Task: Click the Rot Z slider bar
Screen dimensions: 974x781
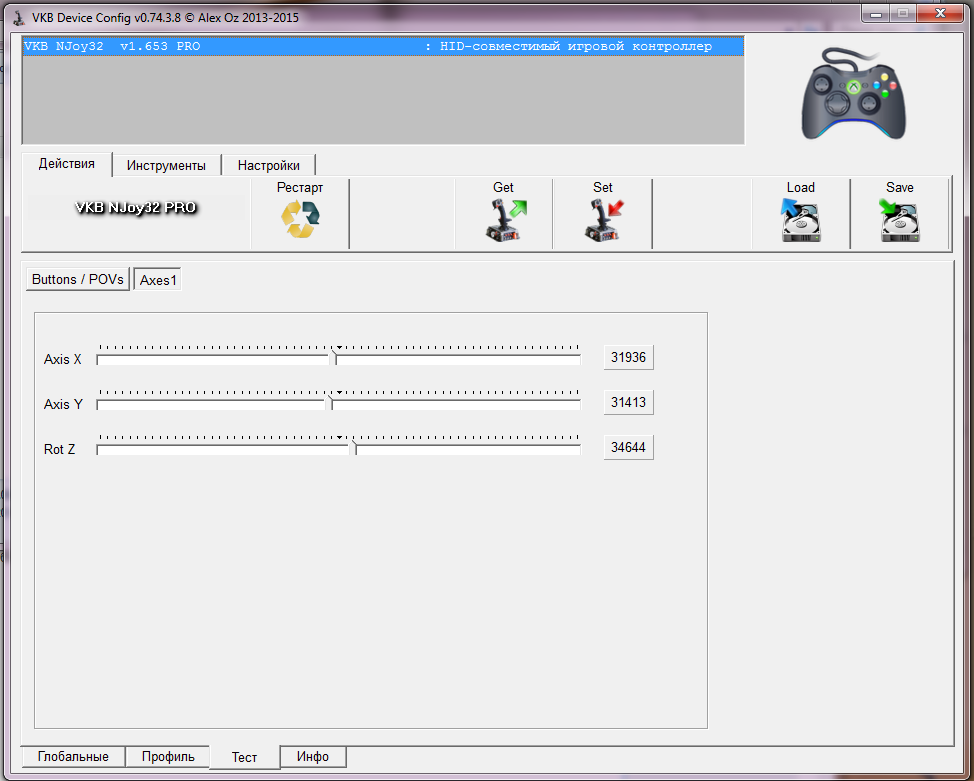Action: (339, 449)
